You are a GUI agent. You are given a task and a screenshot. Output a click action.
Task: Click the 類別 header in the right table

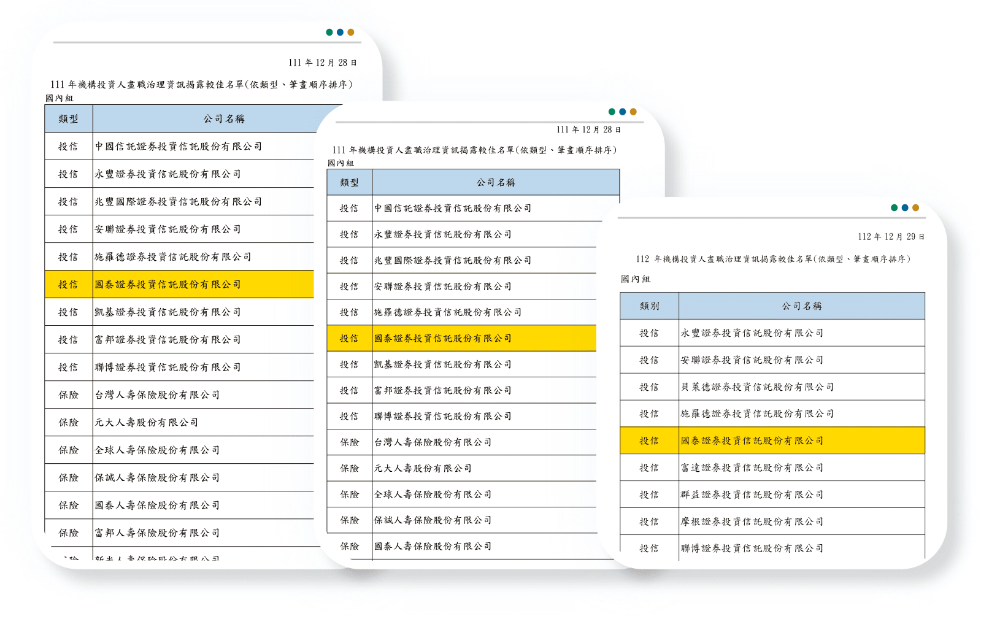pyautogui.click(x=649, y=306)
